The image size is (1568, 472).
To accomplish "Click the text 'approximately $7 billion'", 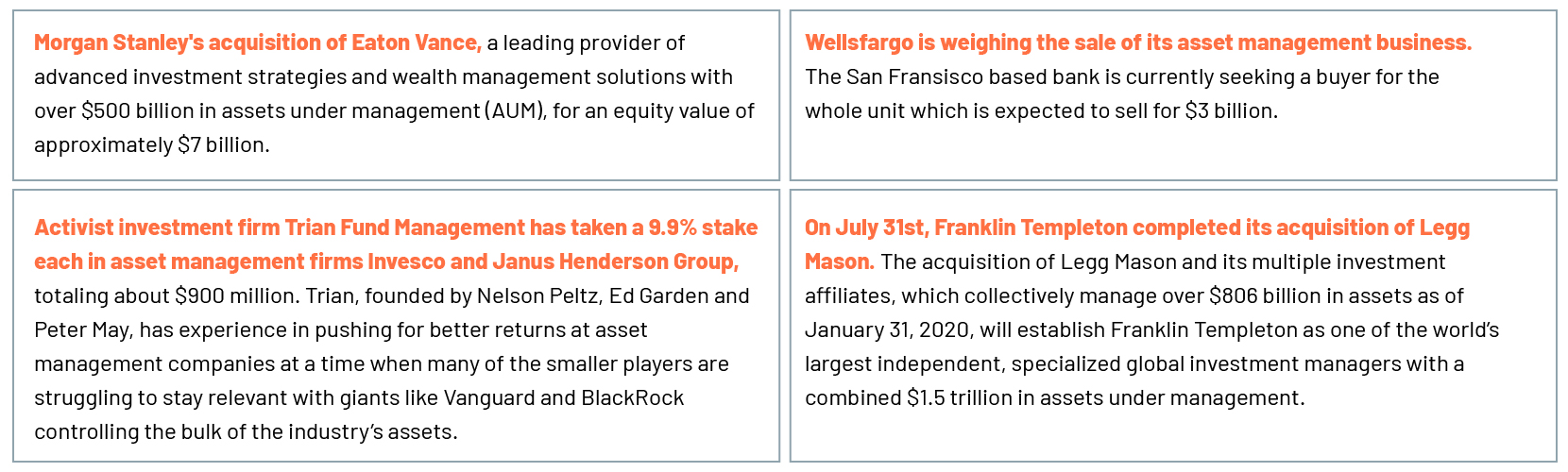I will click(x=150, y=144).
